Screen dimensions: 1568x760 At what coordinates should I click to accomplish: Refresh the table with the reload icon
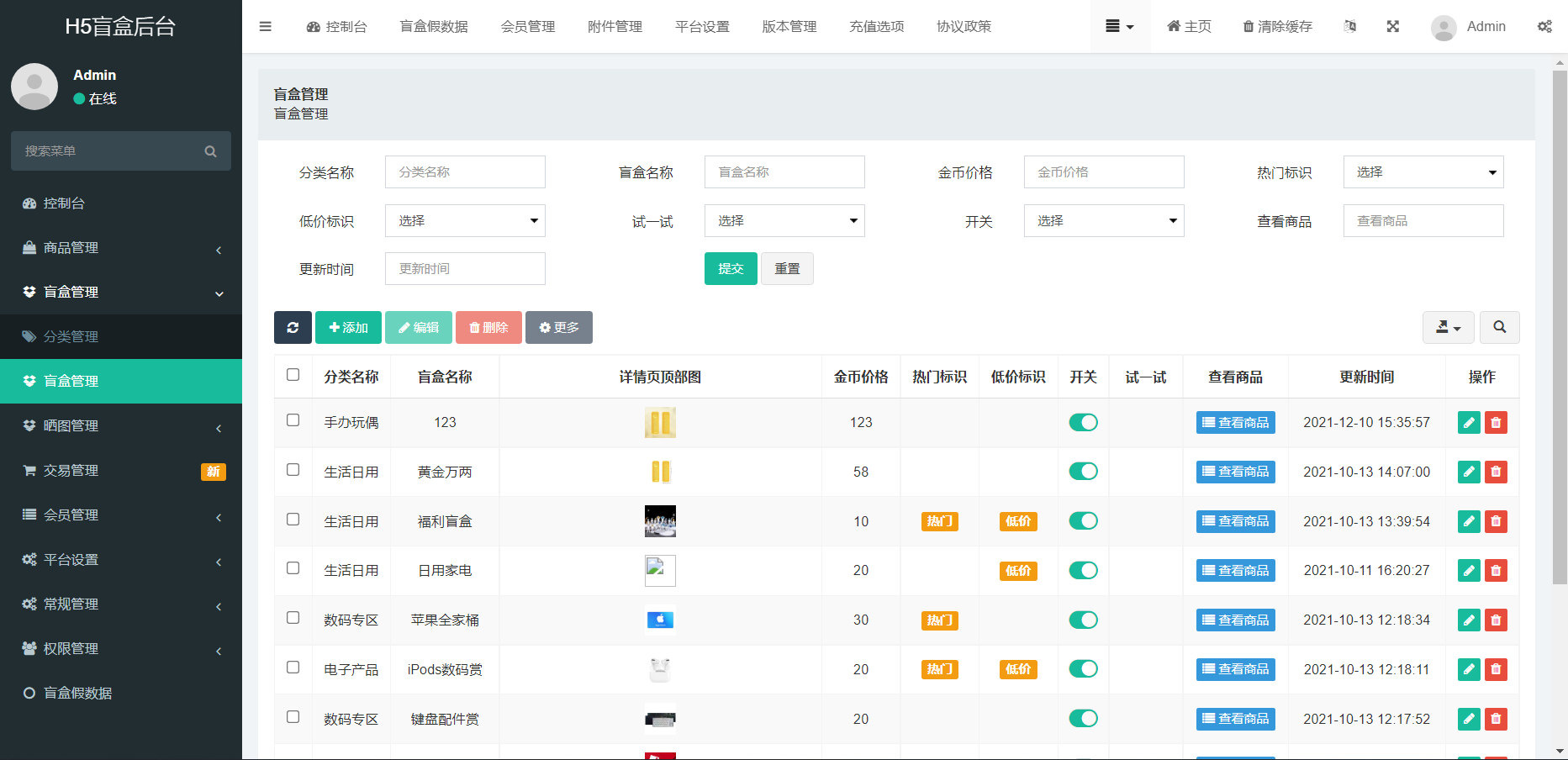pos(293,327)
